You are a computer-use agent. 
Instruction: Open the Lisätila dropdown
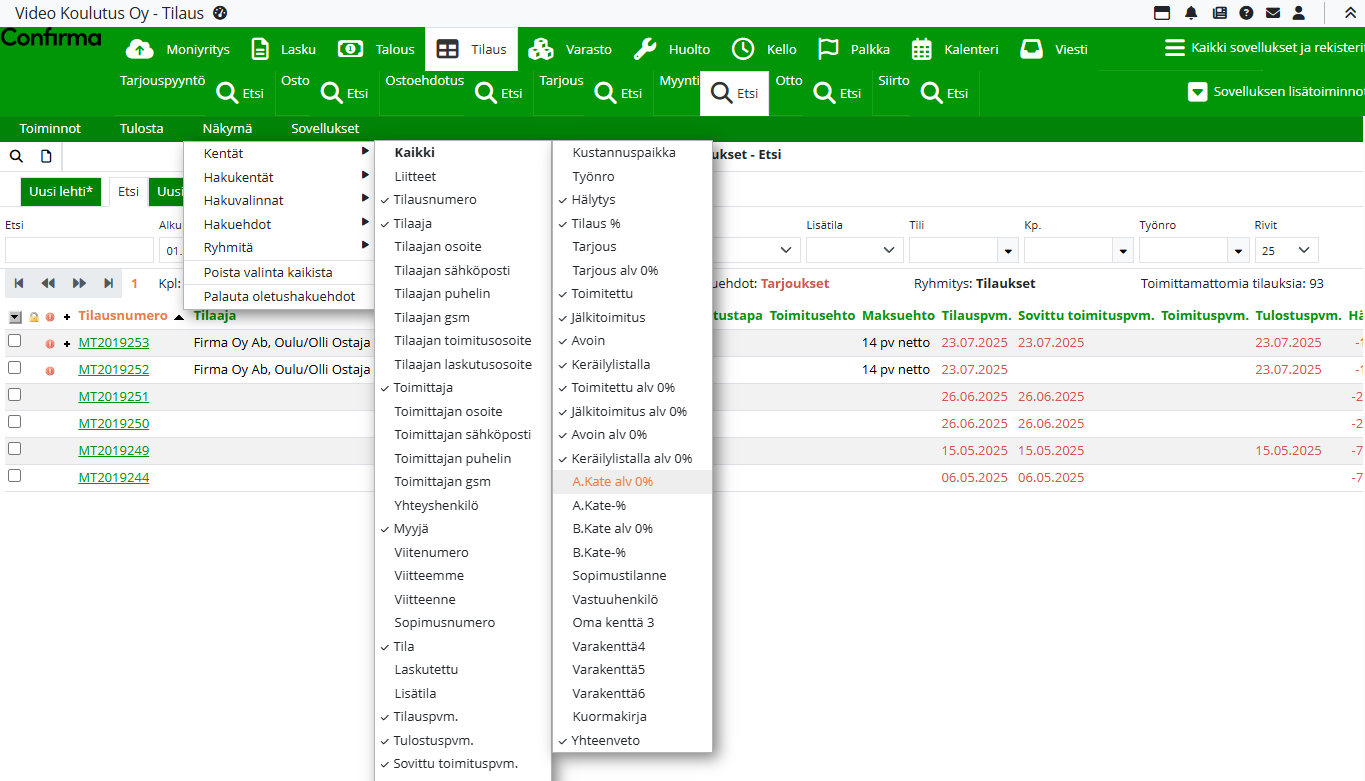853,250
